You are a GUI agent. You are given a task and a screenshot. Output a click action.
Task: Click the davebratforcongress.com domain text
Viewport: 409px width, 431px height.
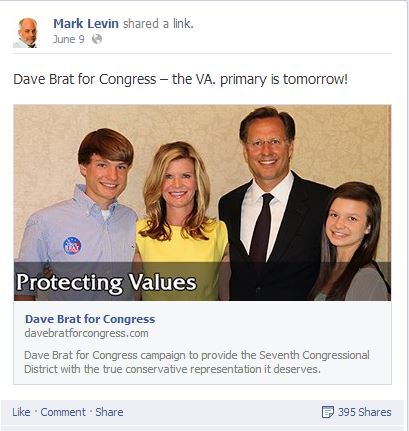(x=86, y=333)
